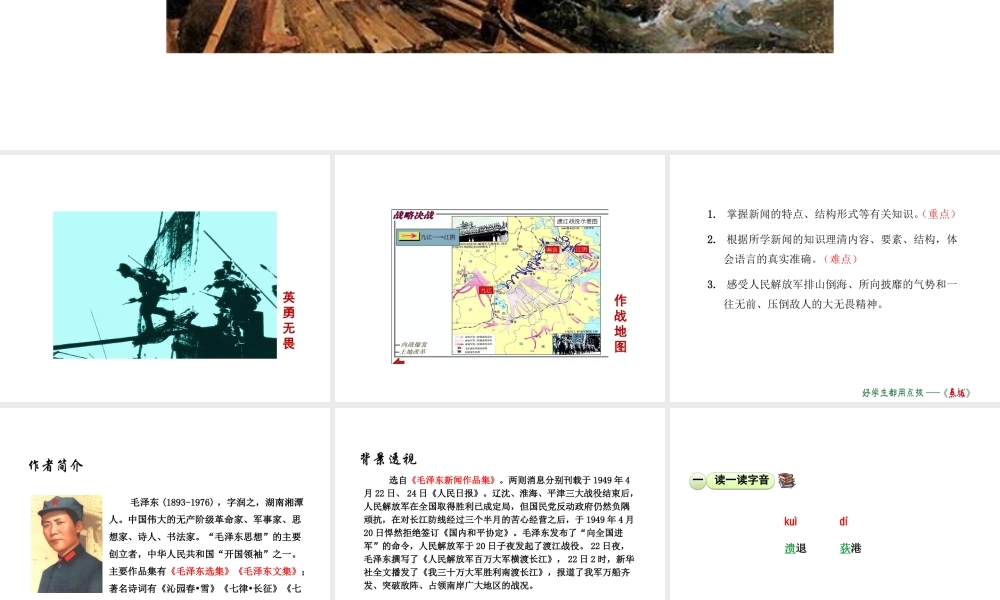Image resolution: width=1000 pixels, height=600 pixels.
Task: Click the 作者简介 heading
Action: [x=55, y=465]
